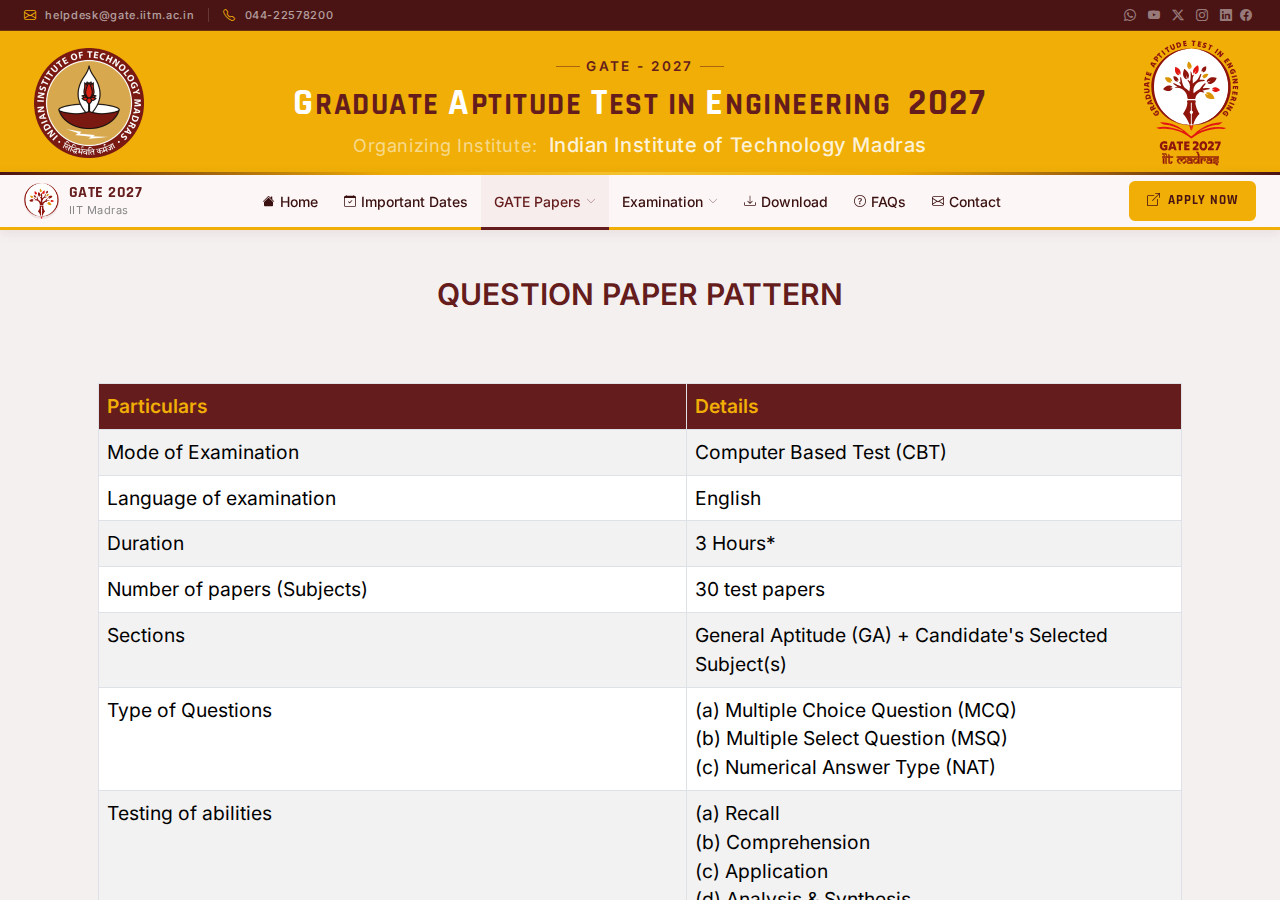This screenshot has height=900, width=1280.
Task: Expand the Examination dropdown menu
Action: [x=670, y=202]
